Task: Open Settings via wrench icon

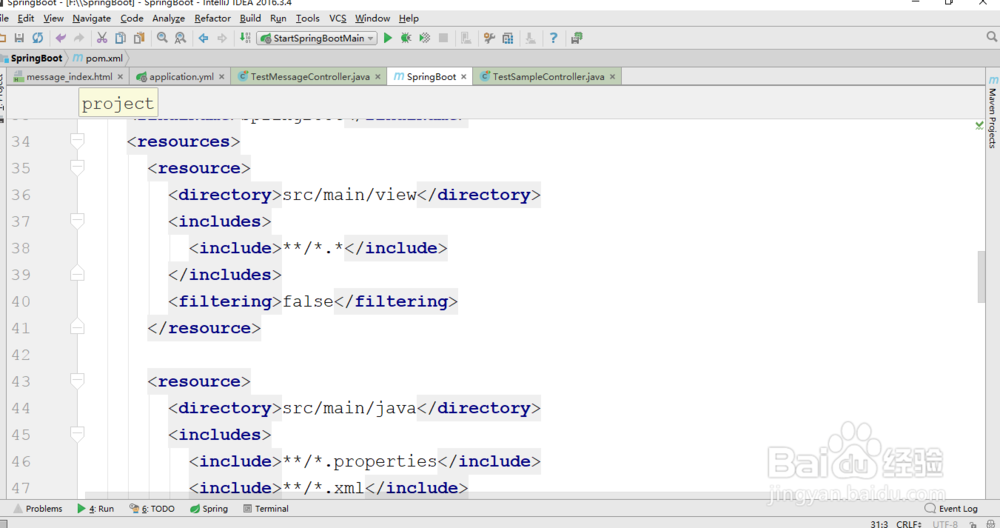Action: point(489,38)
